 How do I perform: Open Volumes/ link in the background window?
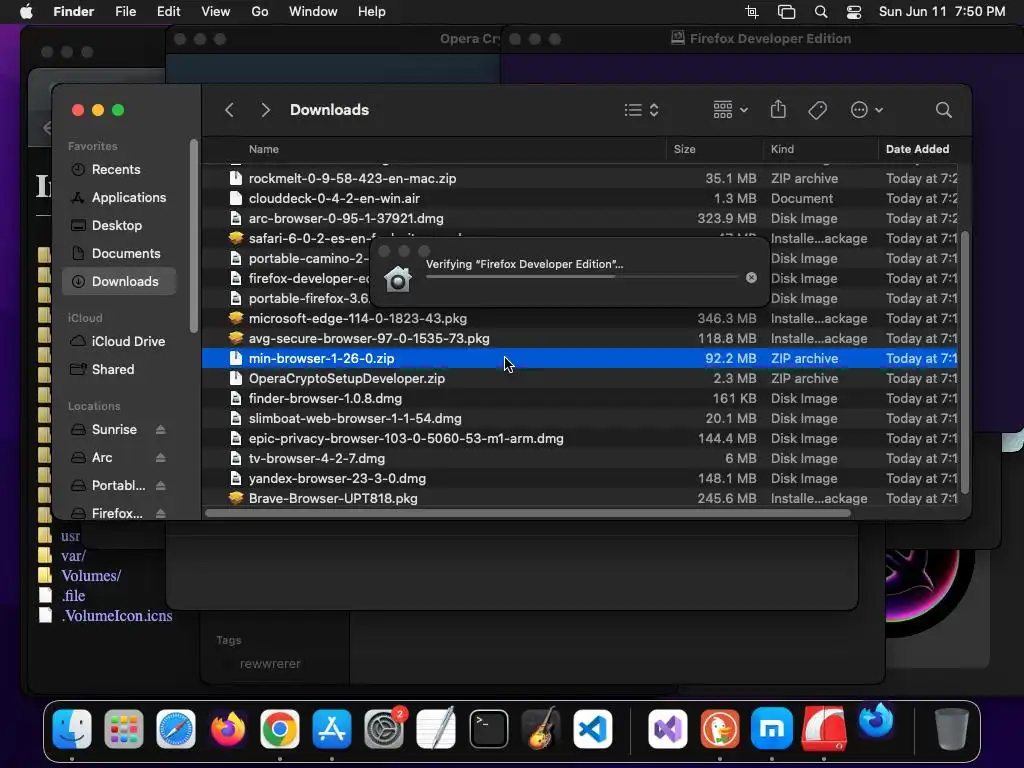[91, 576]
